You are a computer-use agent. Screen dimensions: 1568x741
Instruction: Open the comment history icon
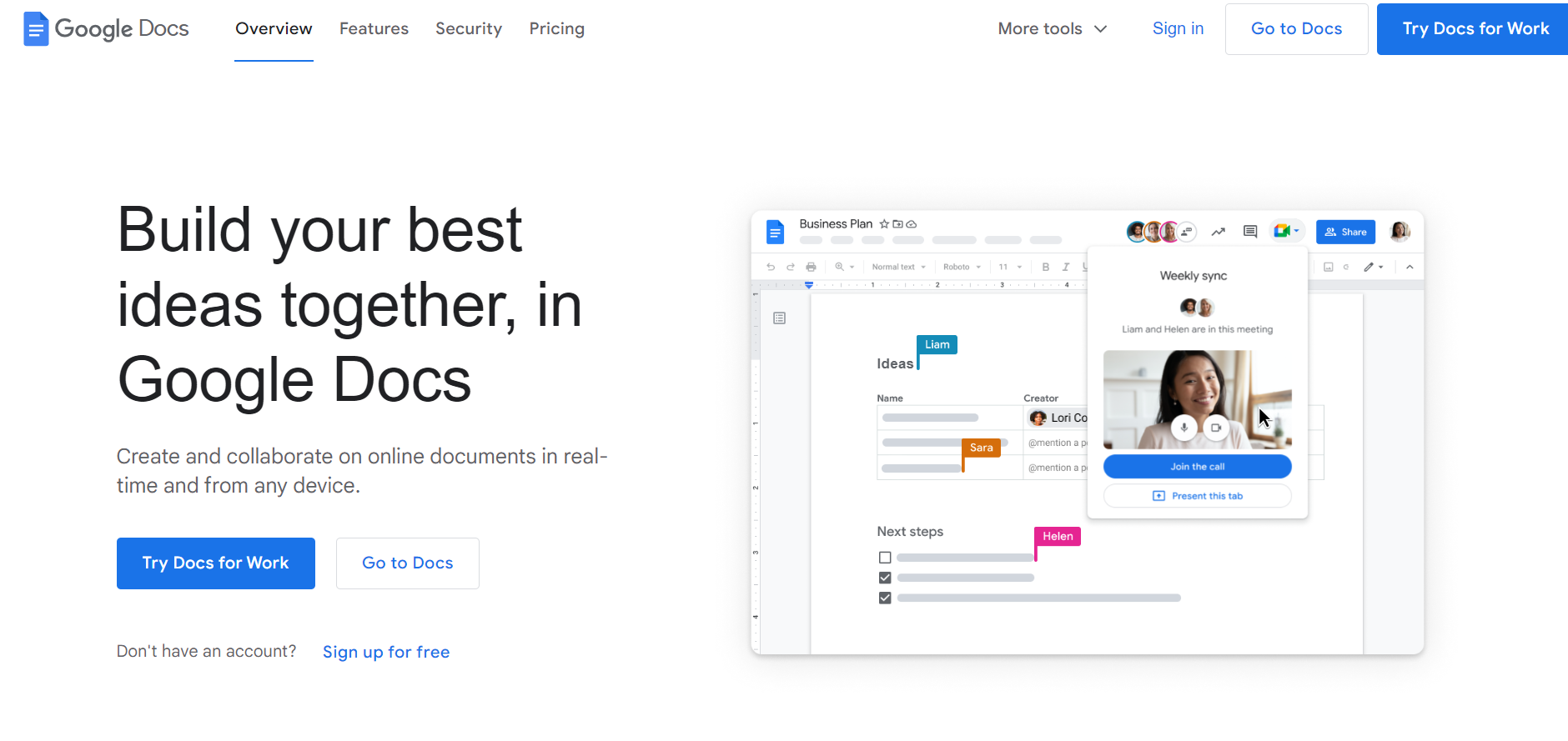coord(1250,232)
